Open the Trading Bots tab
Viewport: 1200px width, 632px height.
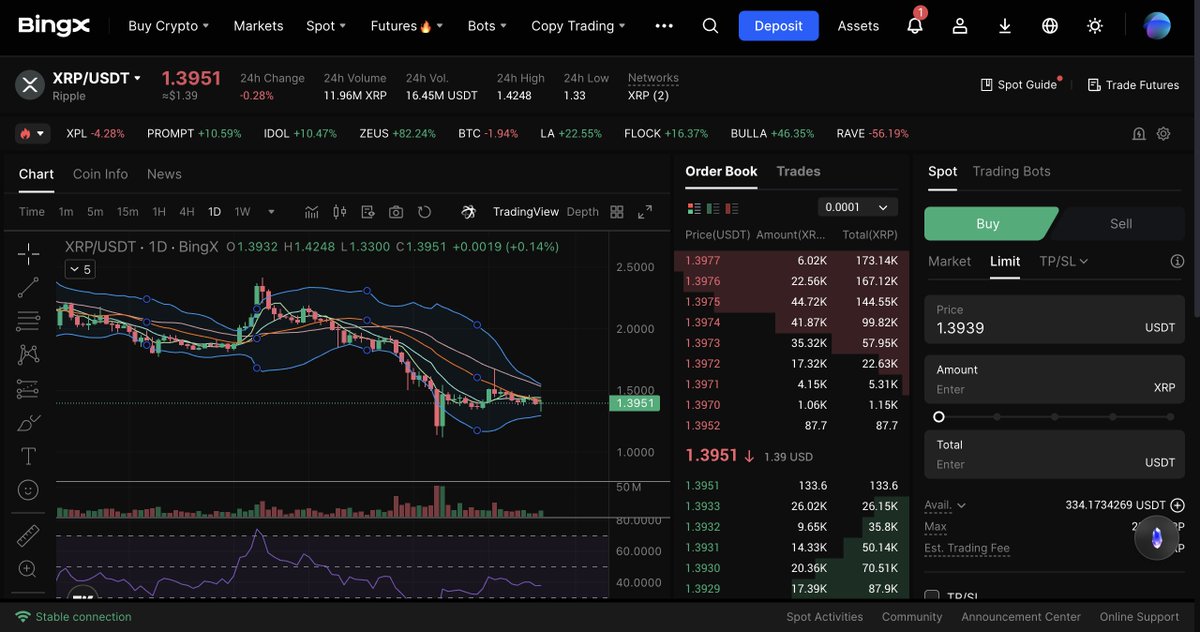[x=1011, y=171]
